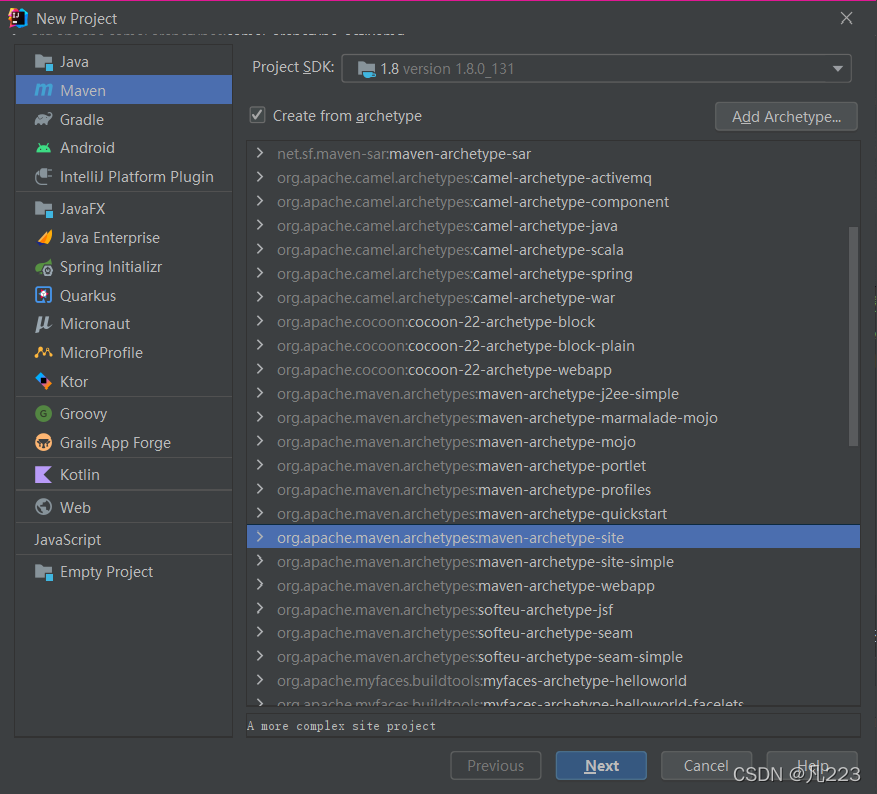The image size is (877, 794).
Task: Click the Web globe icon
Action: [44, 507]
